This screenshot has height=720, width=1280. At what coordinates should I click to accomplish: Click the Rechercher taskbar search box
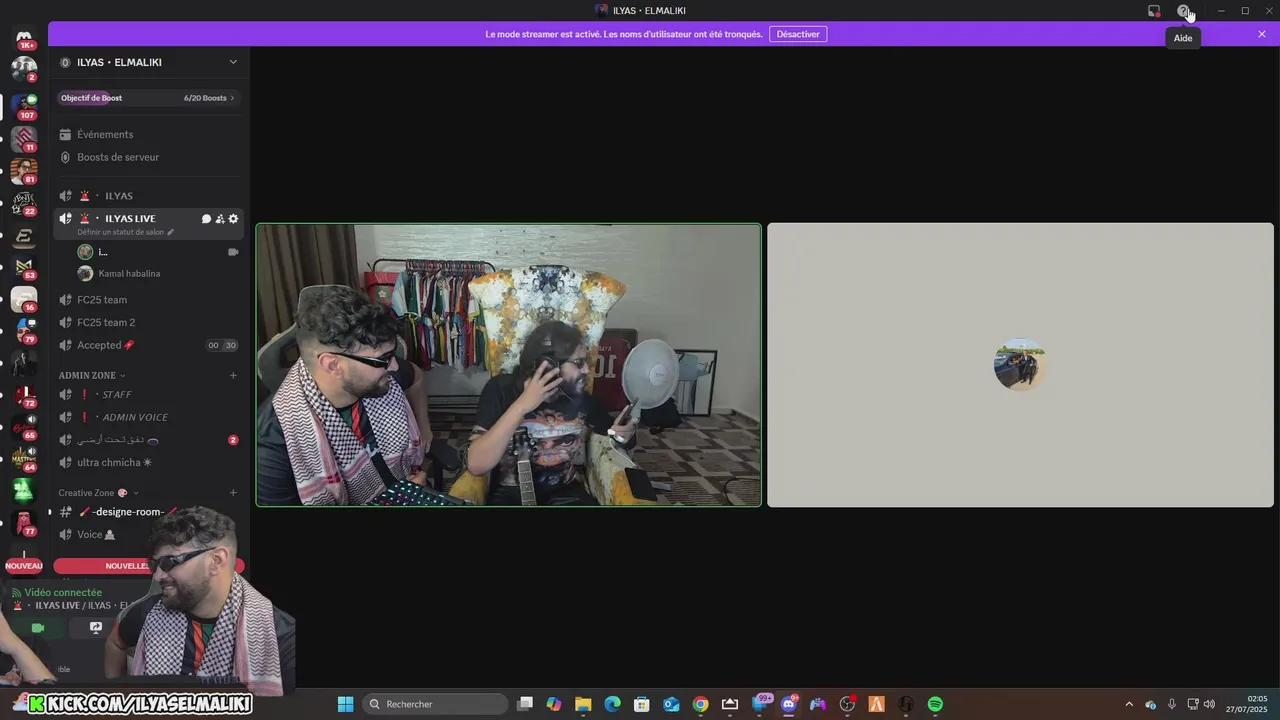(435, 704)
